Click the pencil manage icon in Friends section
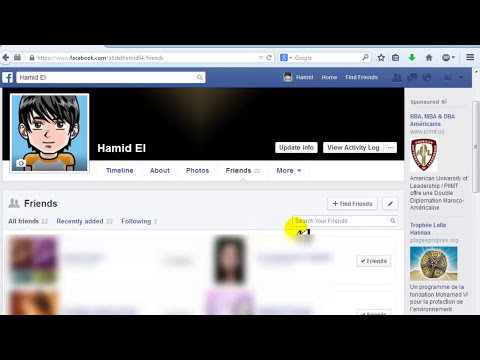Viewport: 480px width, 360px height. tap(390, 204)
